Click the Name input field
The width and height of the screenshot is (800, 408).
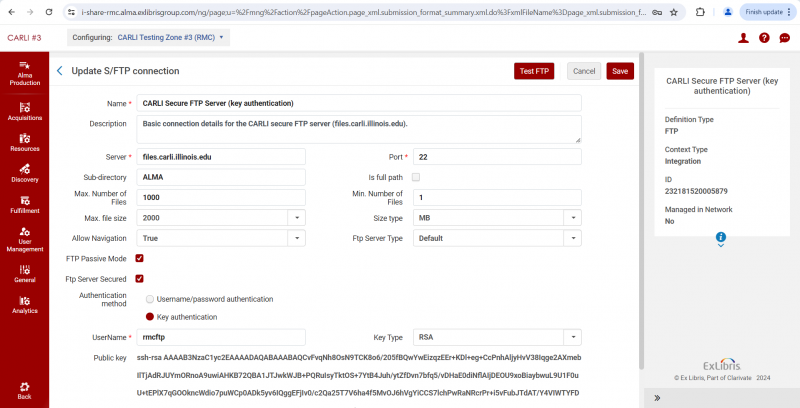coord(359,103)
